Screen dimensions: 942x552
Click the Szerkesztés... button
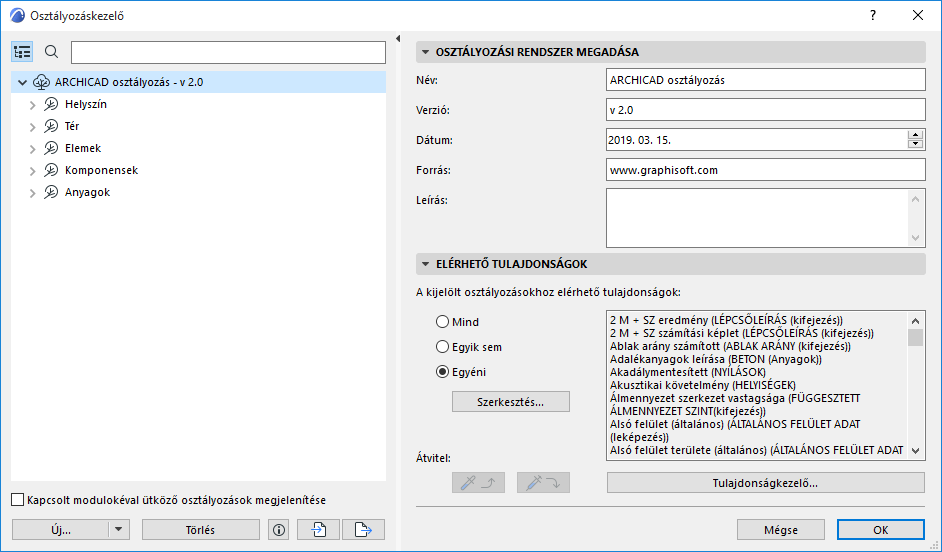[511, 402]
